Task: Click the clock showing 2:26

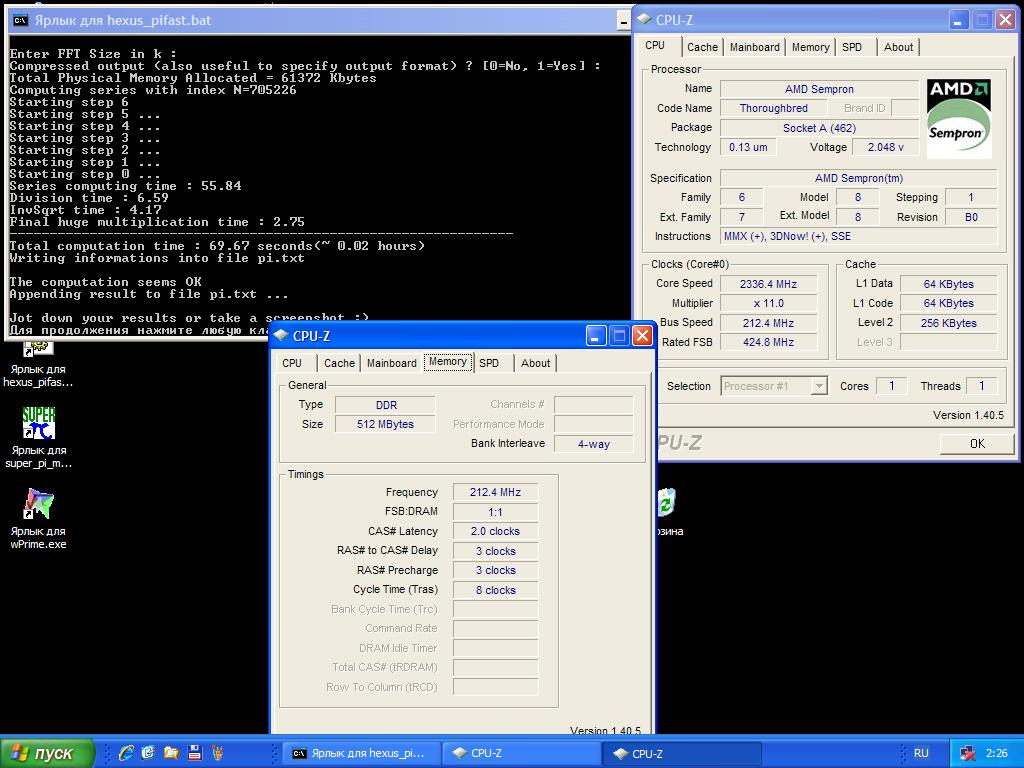Action: click(x=997, y=753)
